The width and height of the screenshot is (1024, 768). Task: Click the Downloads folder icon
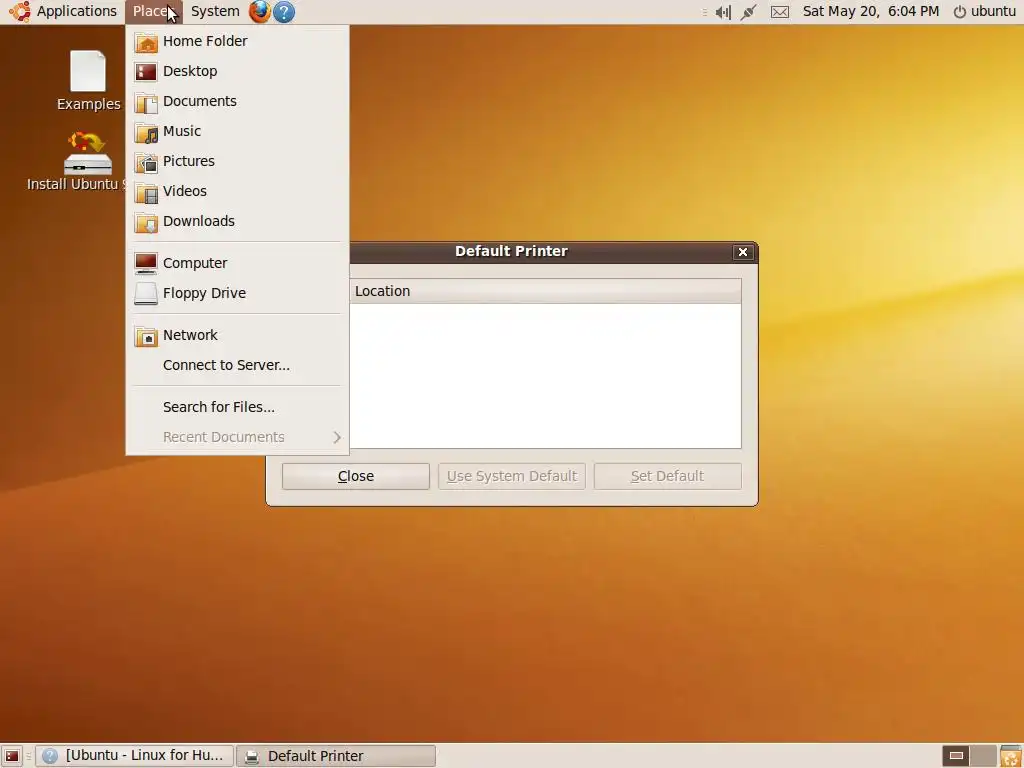pos(146,222)
